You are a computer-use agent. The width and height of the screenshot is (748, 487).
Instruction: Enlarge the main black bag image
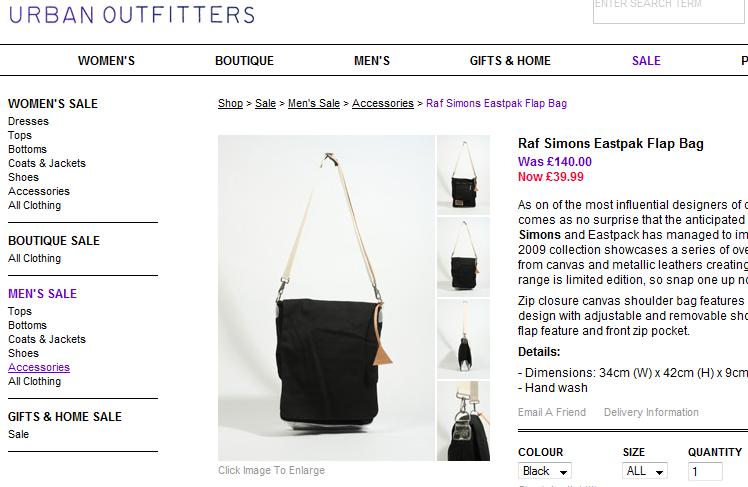click(326, 298)
